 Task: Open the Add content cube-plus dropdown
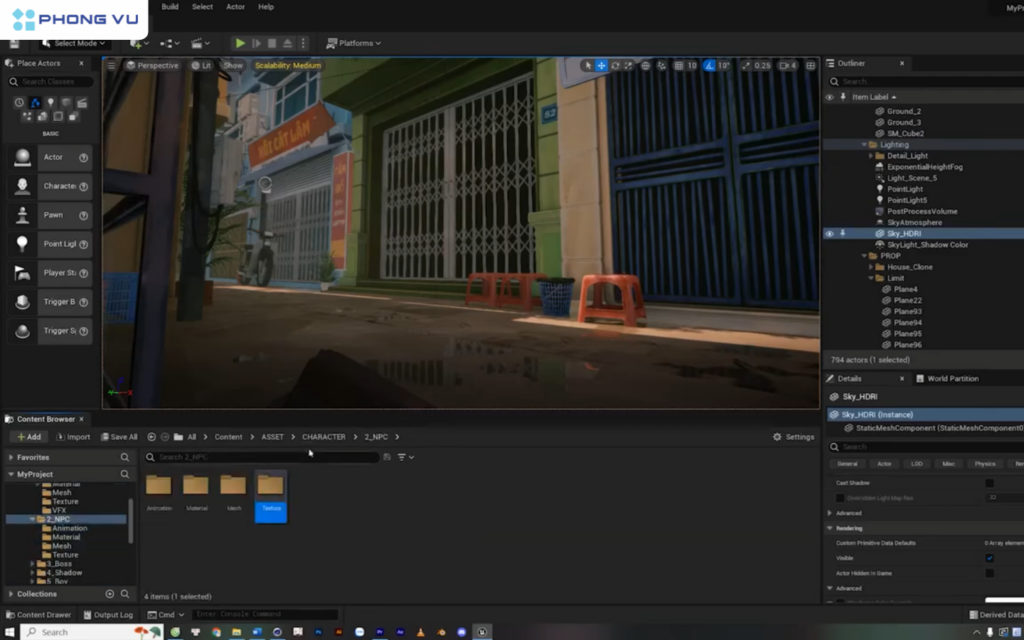(x=139, y=43)
